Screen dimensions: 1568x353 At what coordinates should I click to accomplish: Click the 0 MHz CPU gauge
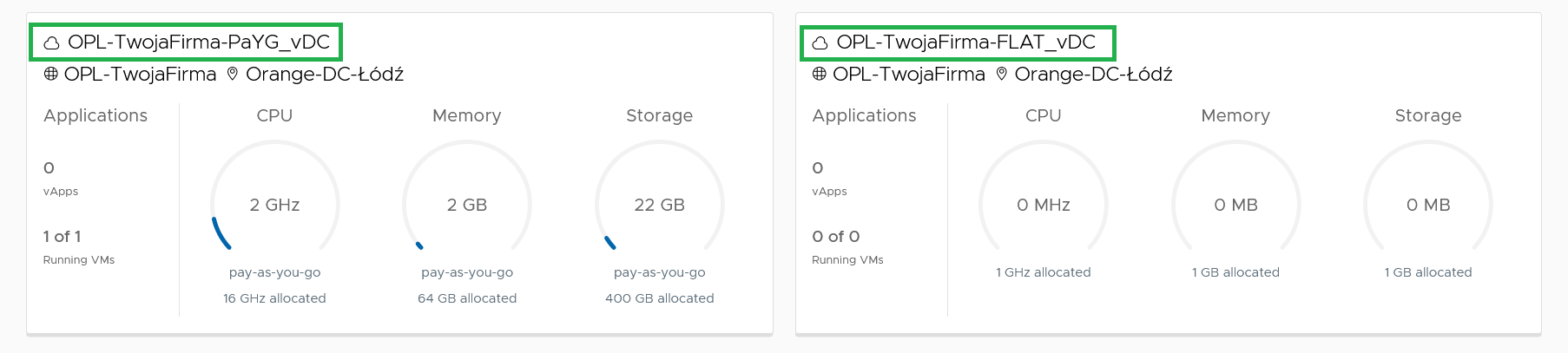[x=1044, y=205]
